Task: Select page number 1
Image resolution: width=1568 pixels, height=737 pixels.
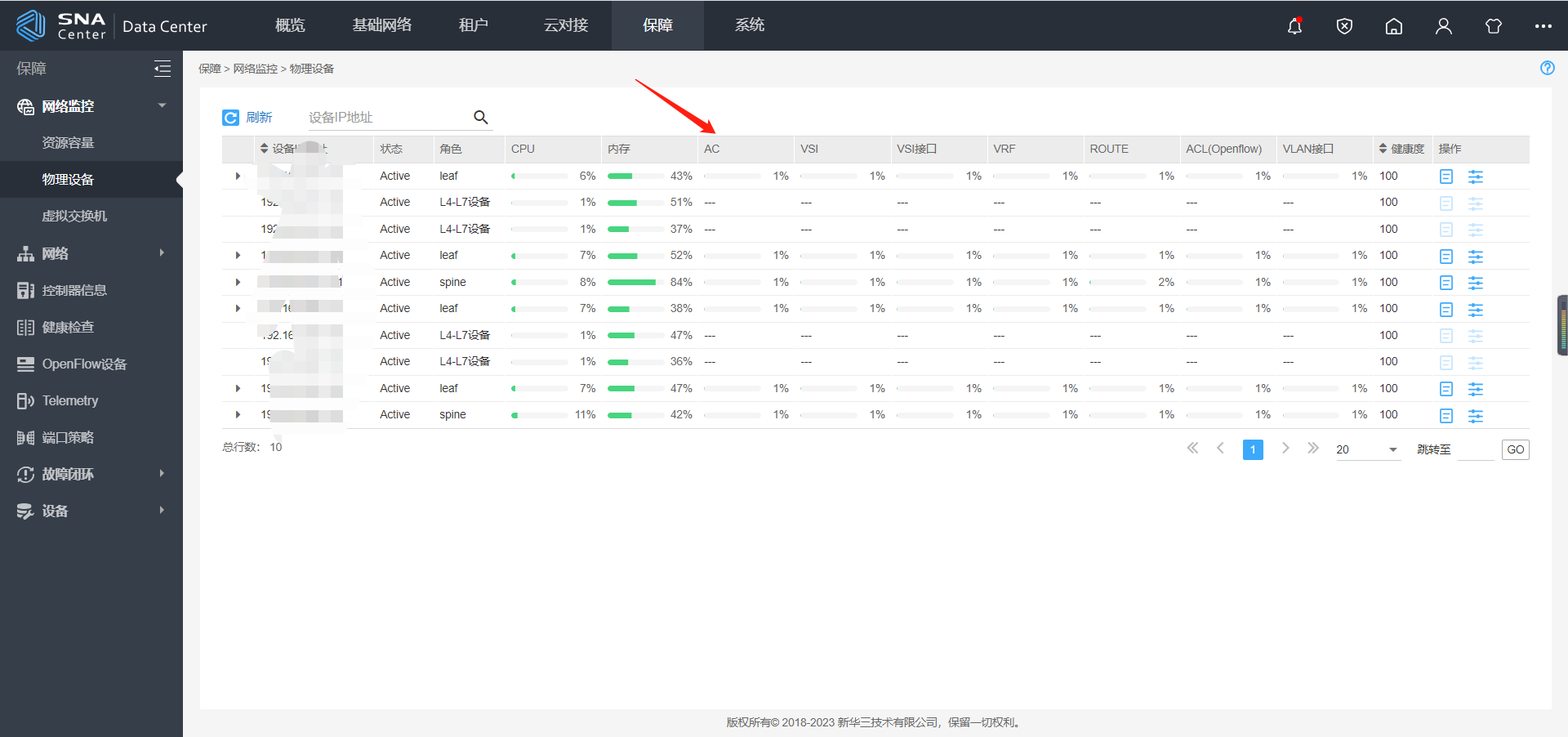Action: pyautogui.click(x=1253, y=449)
